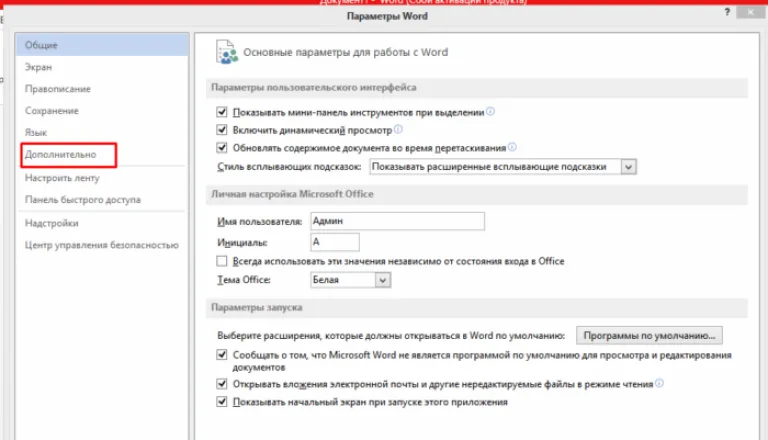
Task: Click the Основные параметры header icon
Action: point(227,52)
